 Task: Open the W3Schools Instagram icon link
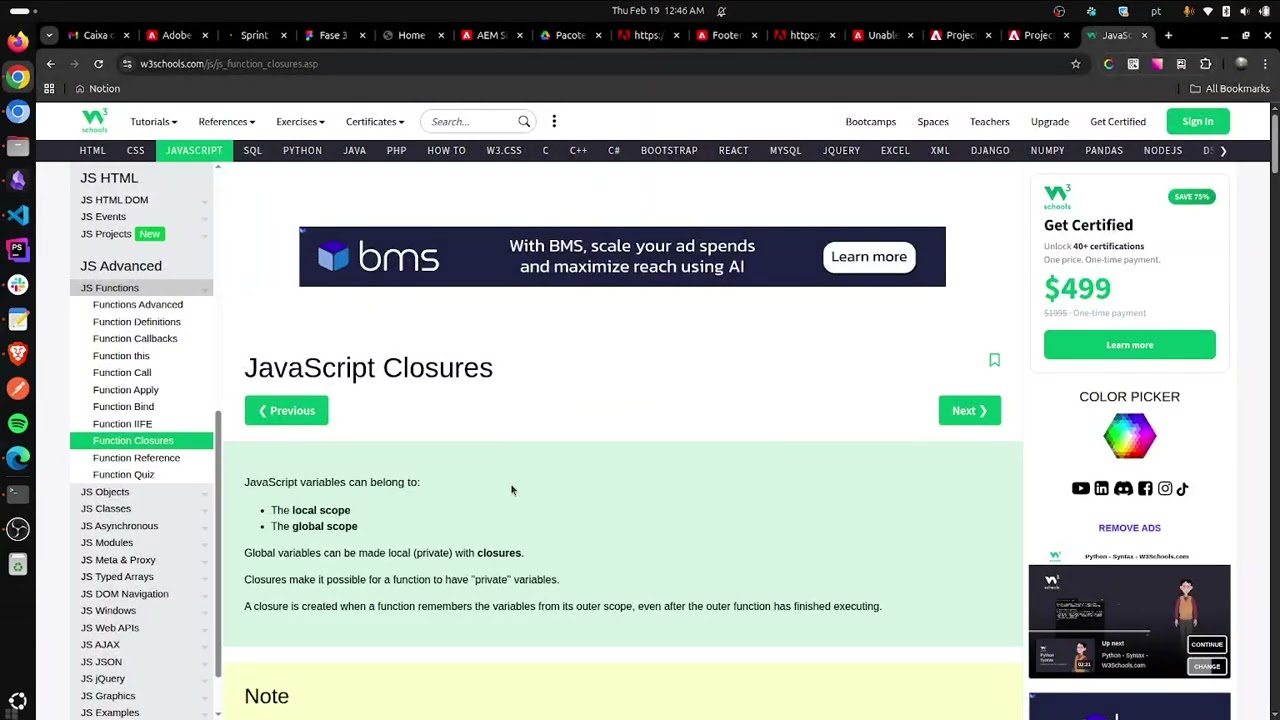tap(1165, 489)
